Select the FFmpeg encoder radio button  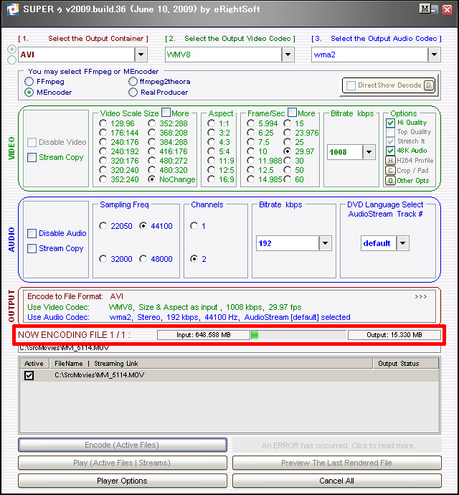pos(29,82)
